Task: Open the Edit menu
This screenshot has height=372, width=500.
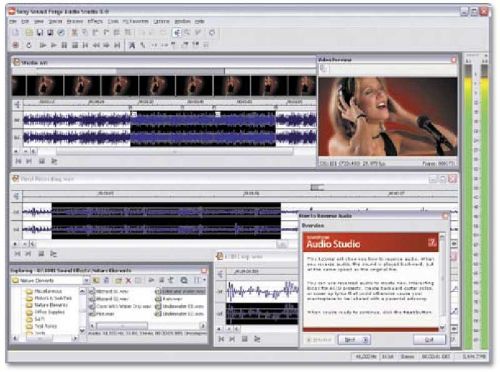Action: (x=25, y=21)
